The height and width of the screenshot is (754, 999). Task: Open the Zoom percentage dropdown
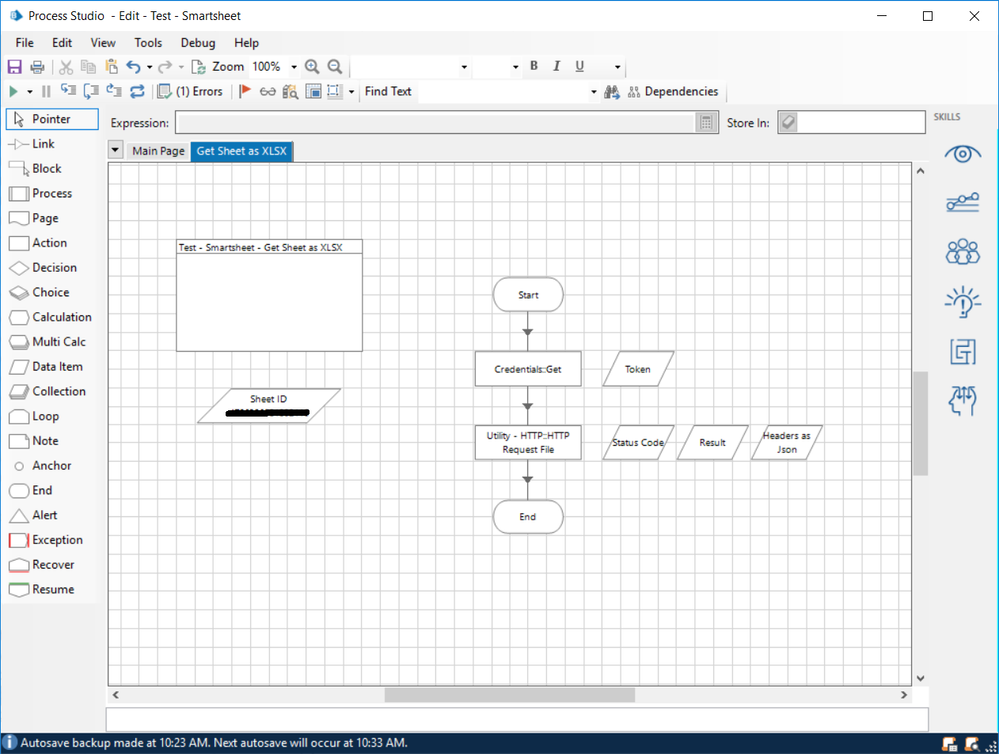(x=294, y=67)
